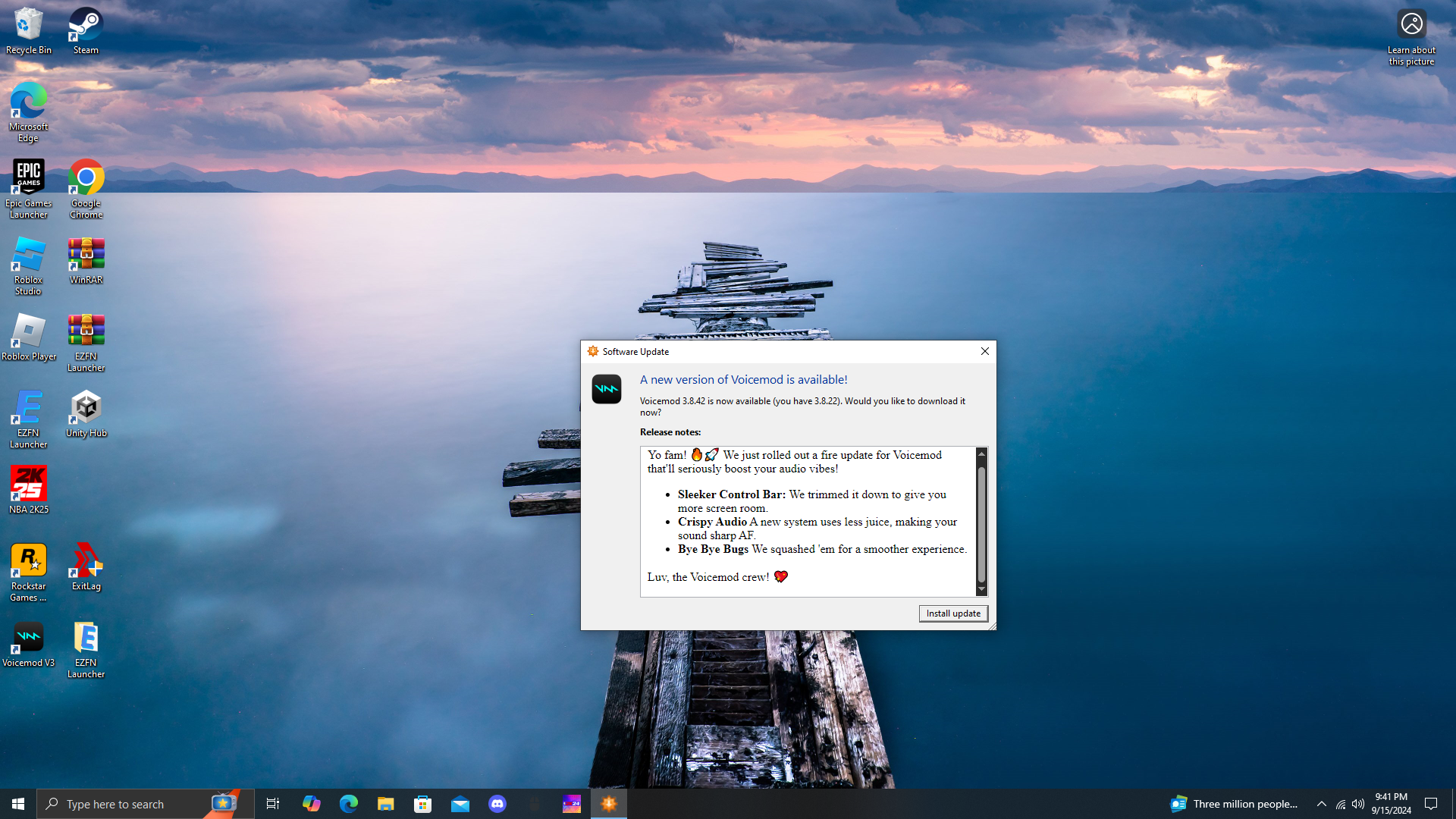
Task: Close the Software Update dialog
Action: [984, 351]
